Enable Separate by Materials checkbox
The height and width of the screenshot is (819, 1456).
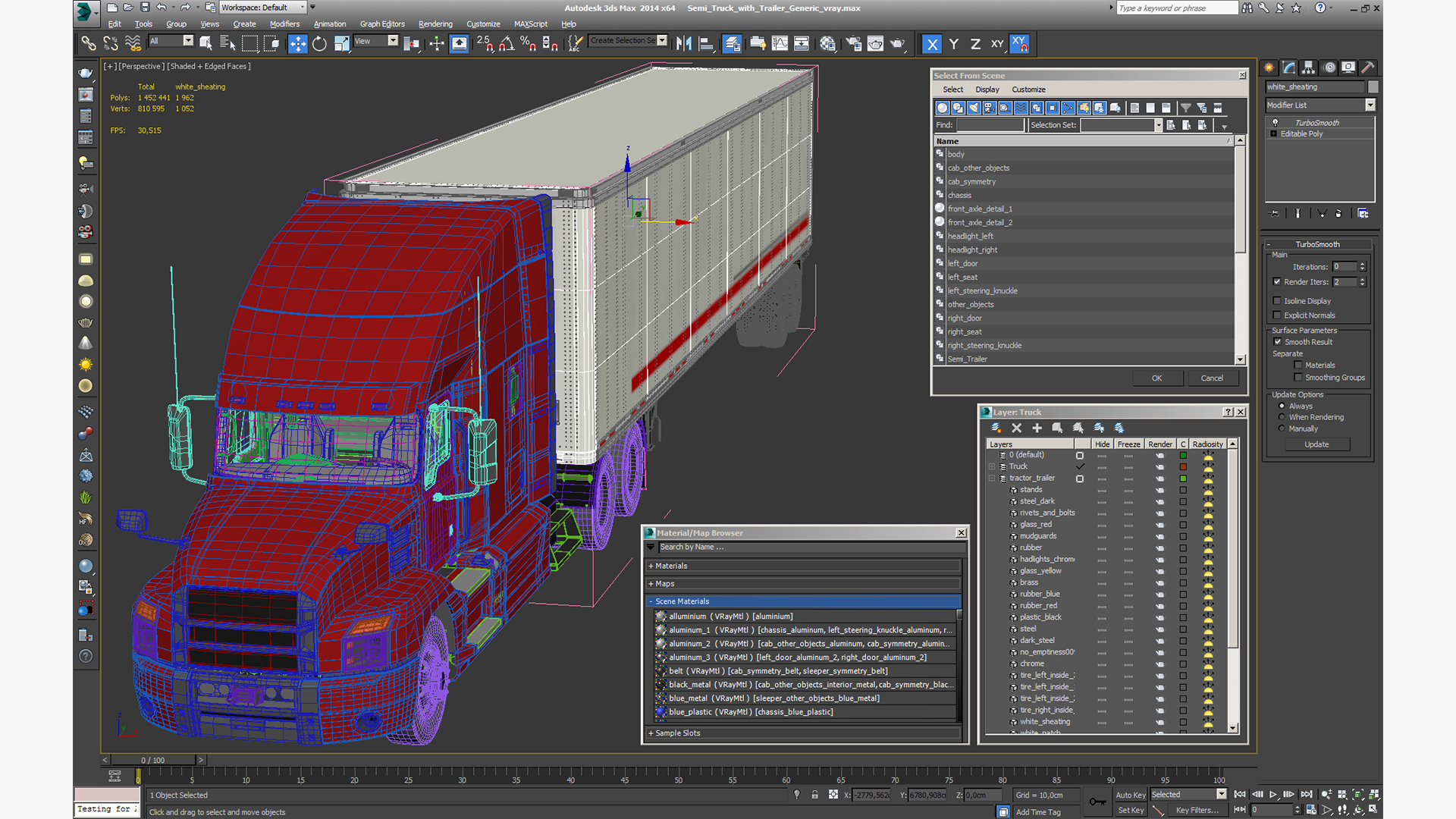click(1298, 366)
